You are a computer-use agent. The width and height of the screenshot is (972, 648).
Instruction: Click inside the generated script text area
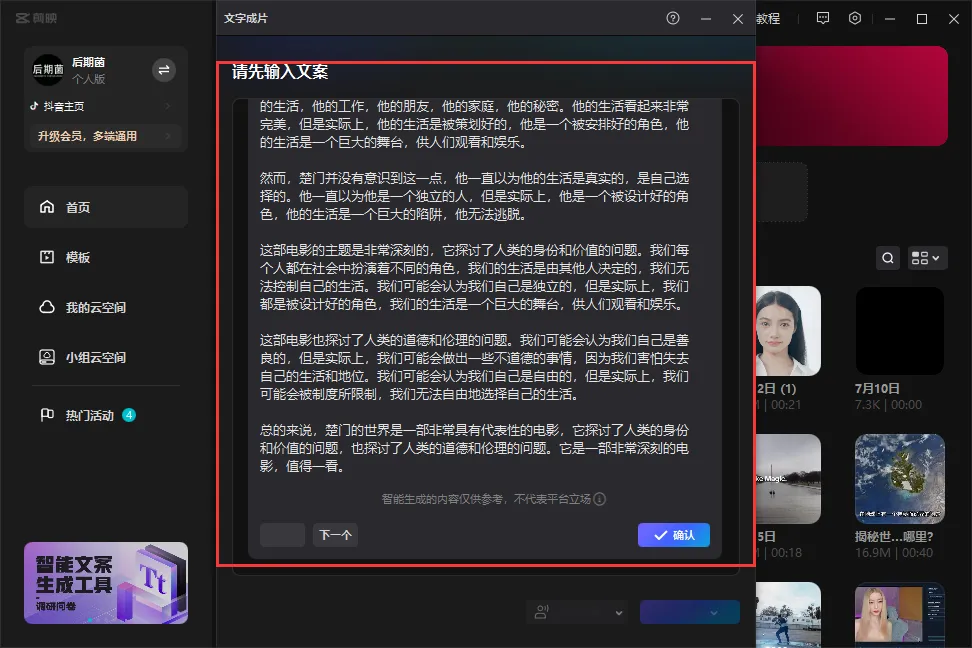coord(474,285)
